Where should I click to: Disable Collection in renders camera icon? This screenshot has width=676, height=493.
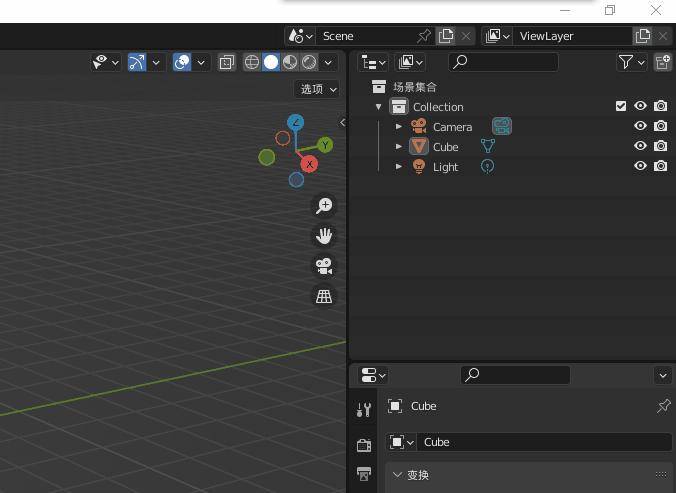click(660, 106)
